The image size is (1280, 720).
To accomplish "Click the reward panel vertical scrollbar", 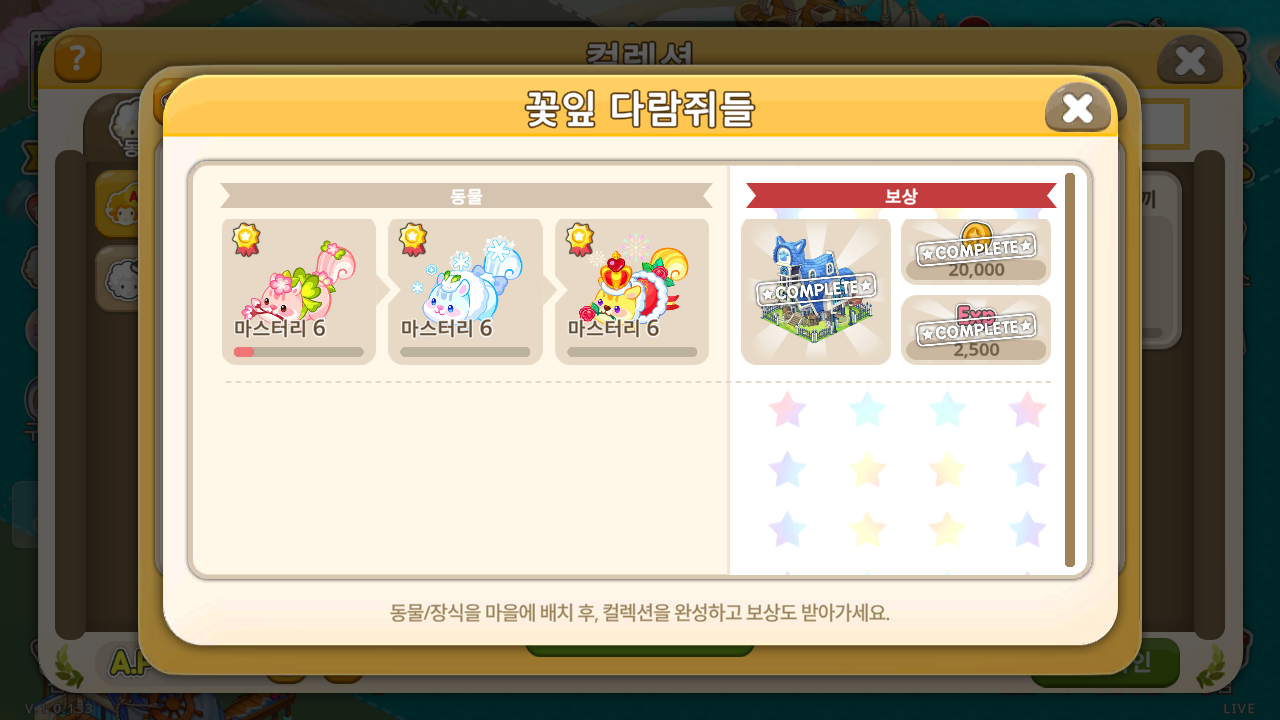I will pos(1070,370).
